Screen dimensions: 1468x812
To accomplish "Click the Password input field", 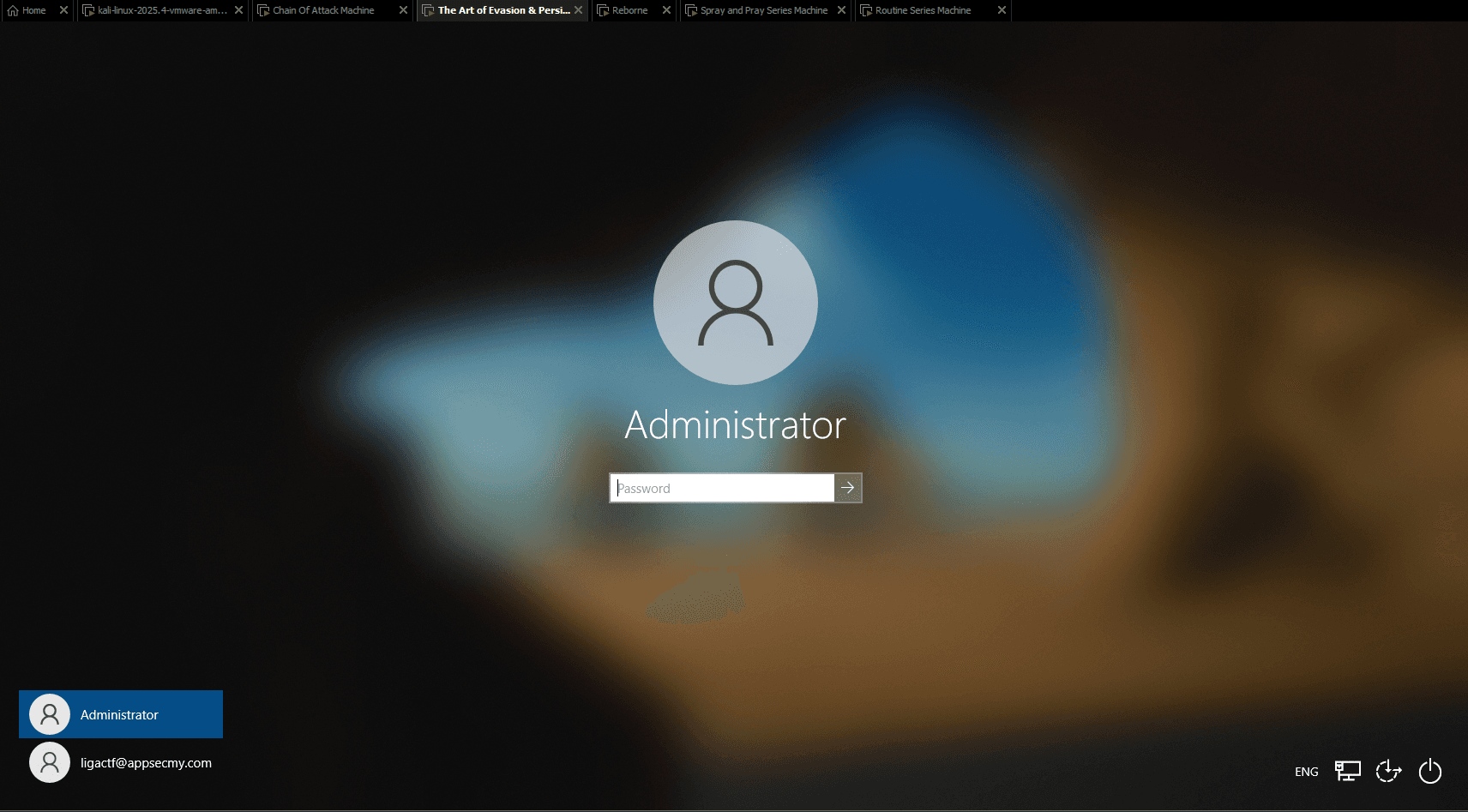I will coord(722,488).
